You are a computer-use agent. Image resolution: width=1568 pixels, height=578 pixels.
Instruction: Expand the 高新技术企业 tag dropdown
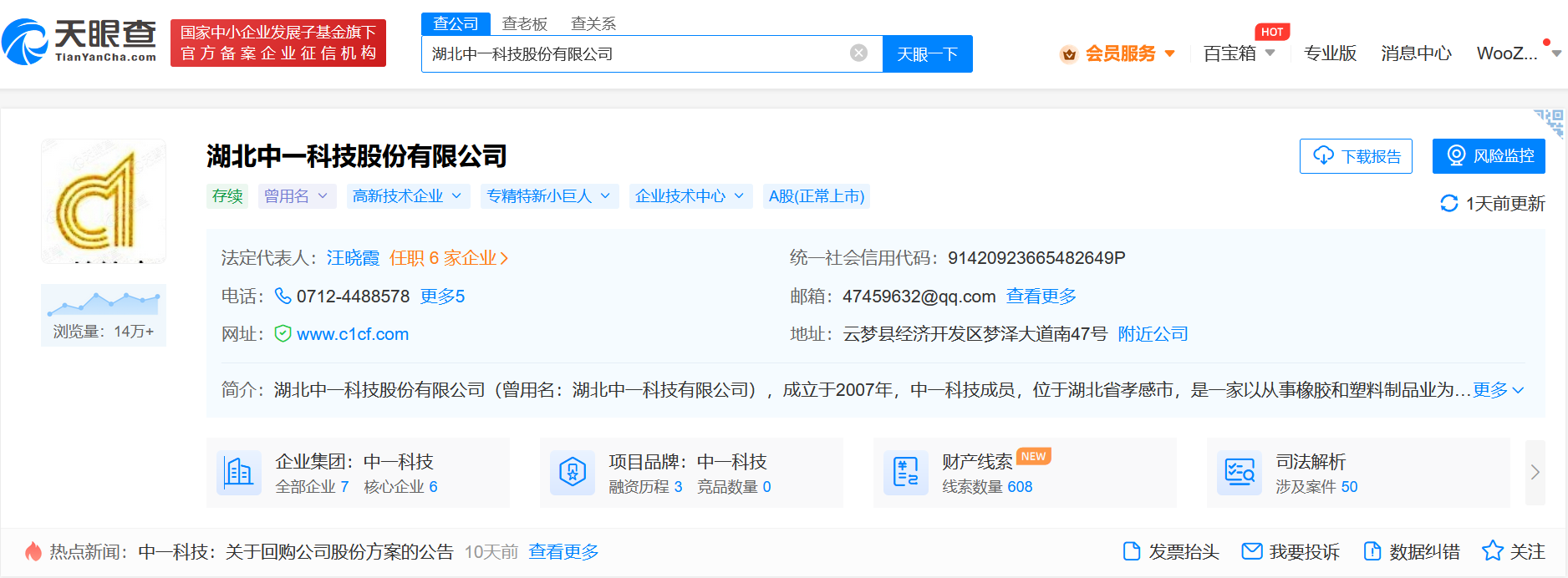pos(408,196)
